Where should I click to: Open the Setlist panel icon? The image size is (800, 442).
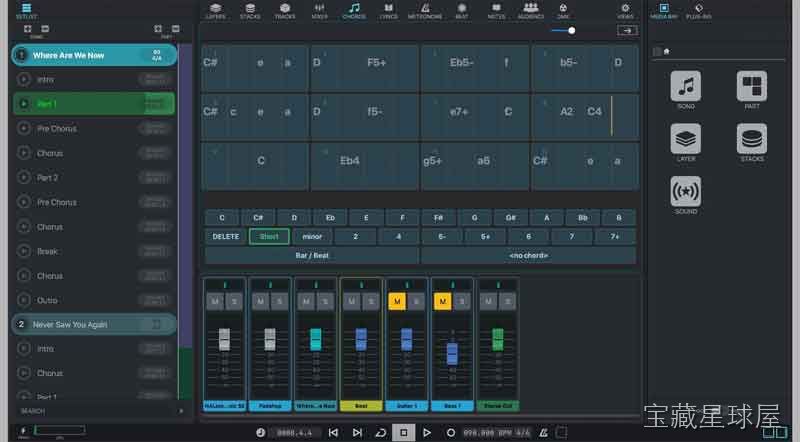tap(26, 10)
